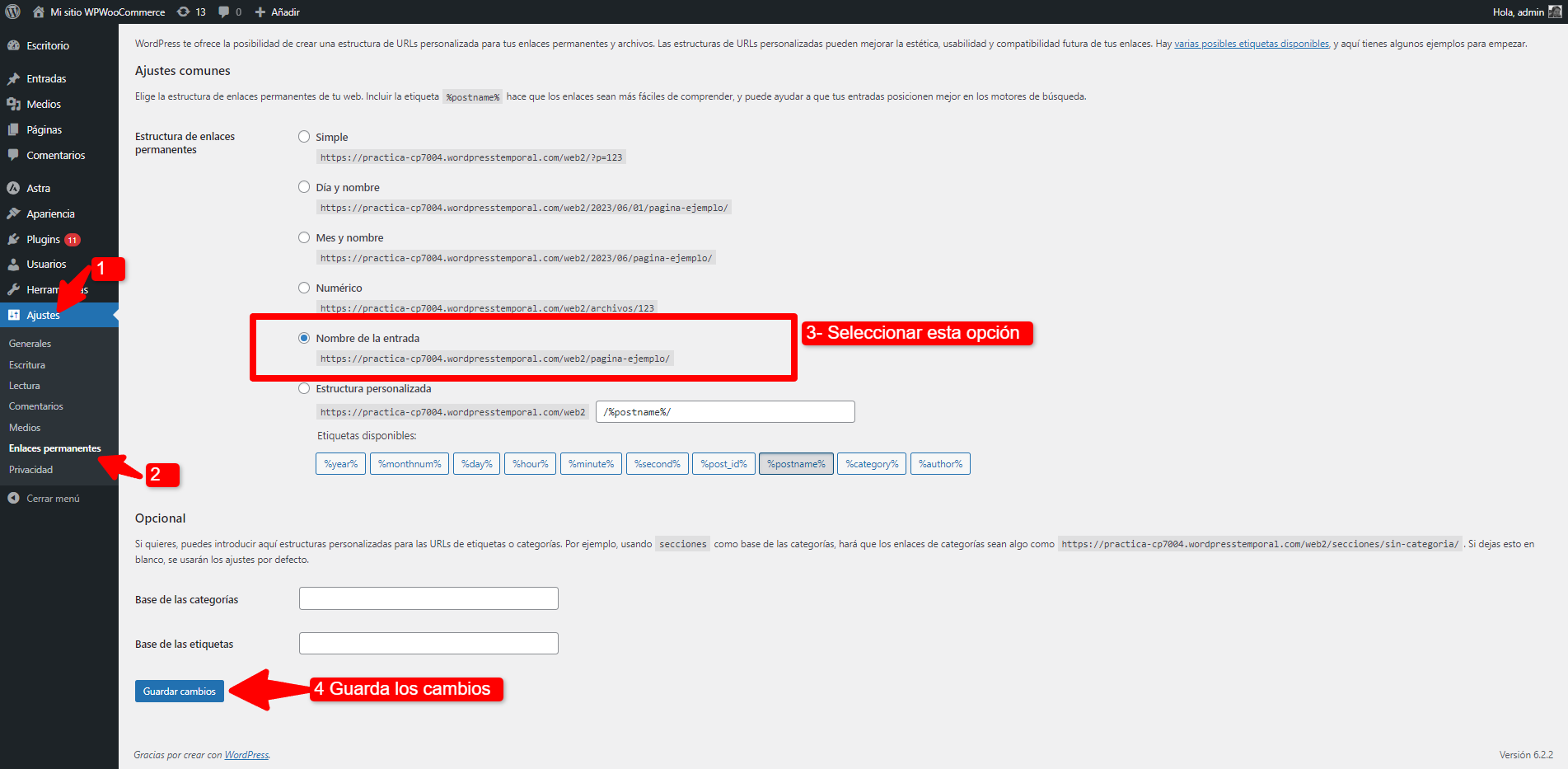Click the Astra theme icon
The height and width of the screenshot is (769, 1568).
pyautogui.click(x=13, y=188)
